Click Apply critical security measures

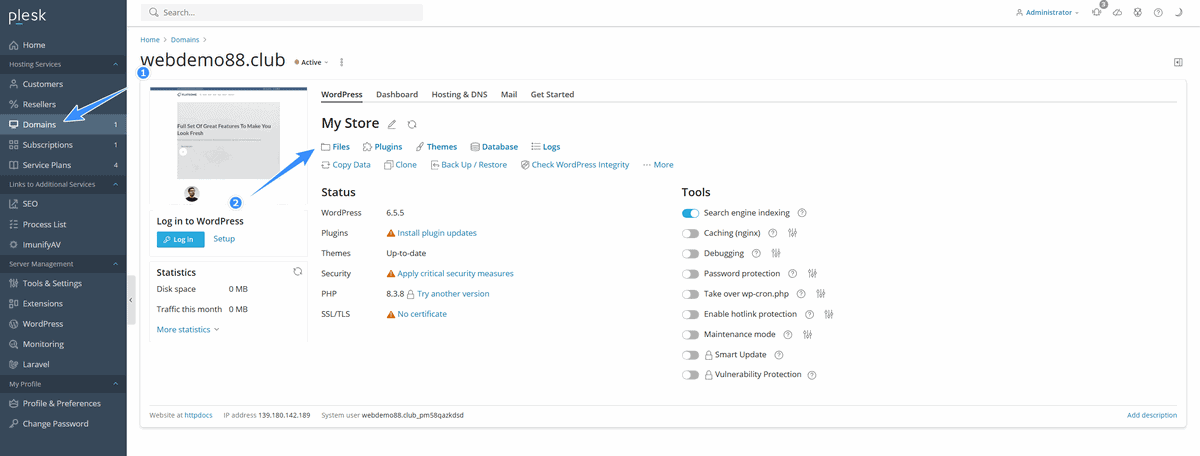coord(455,273)
